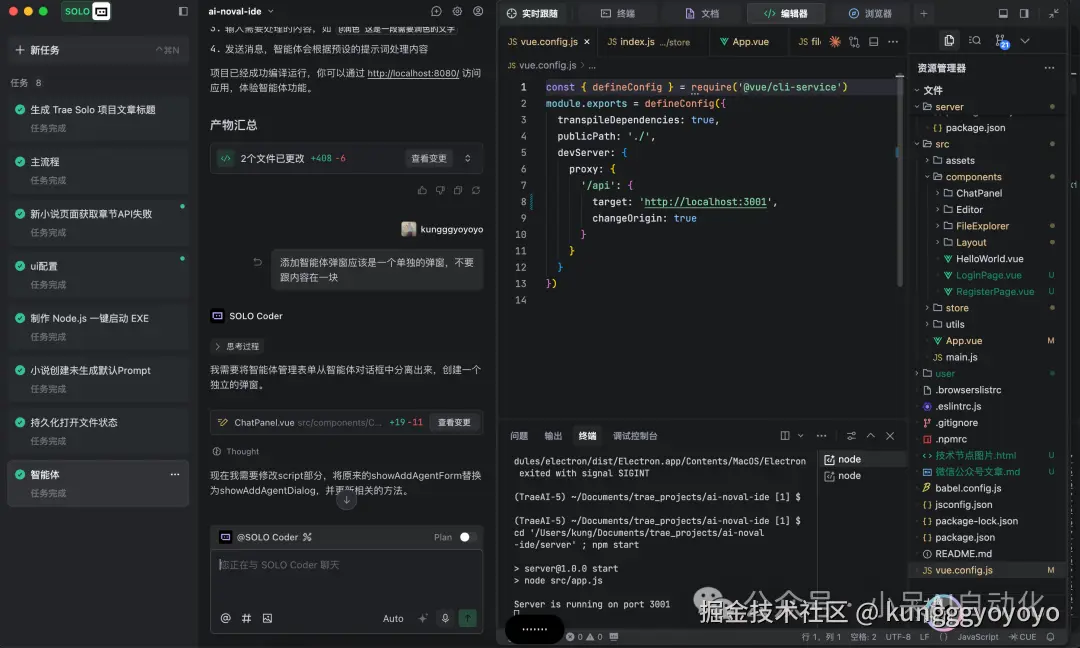Undo the user message with revert arrow
The image size is (1080, 648).
coord(258,262)
